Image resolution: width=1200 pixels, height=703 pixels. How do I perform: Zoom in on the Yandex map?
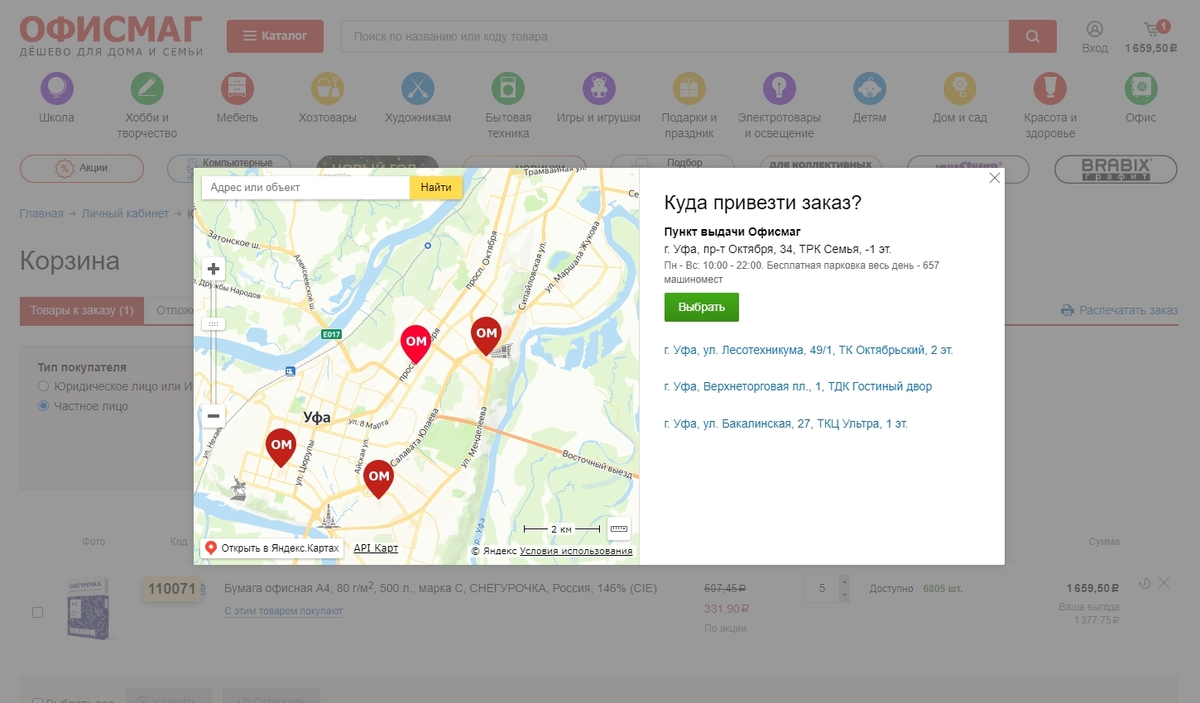tap(213, 268)
